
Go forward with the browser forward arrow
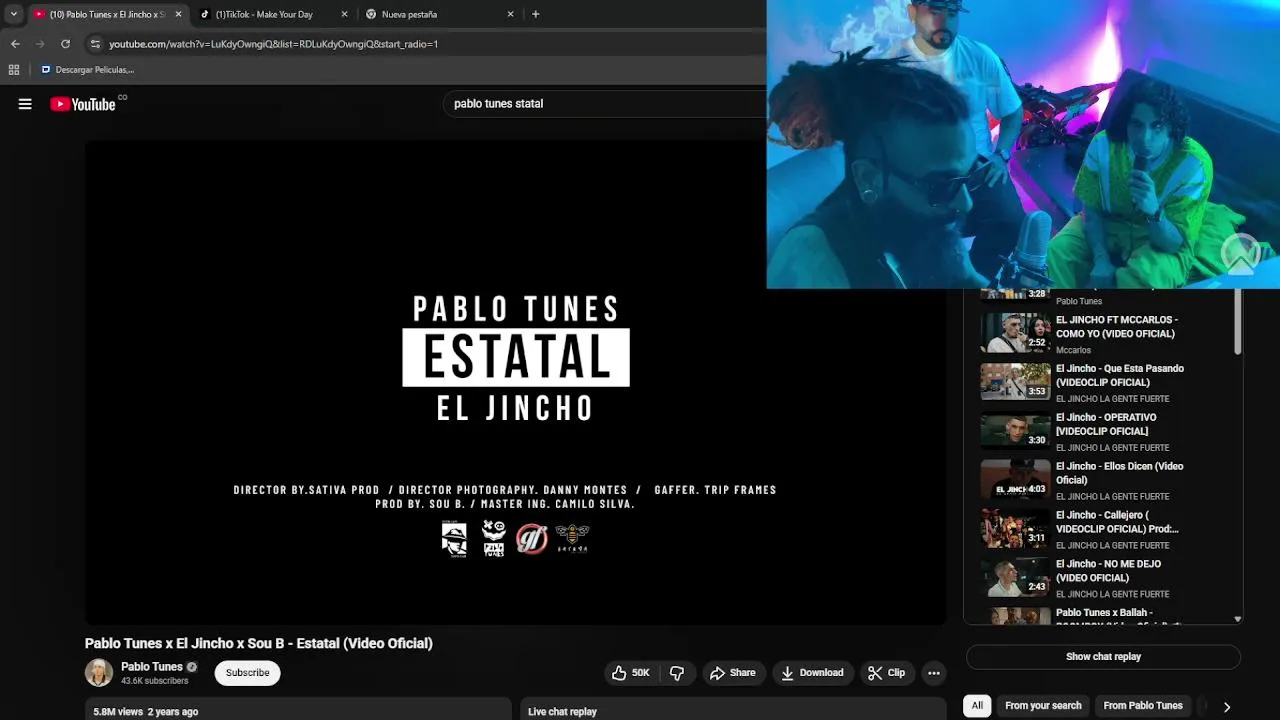click(x=40, y=44)
